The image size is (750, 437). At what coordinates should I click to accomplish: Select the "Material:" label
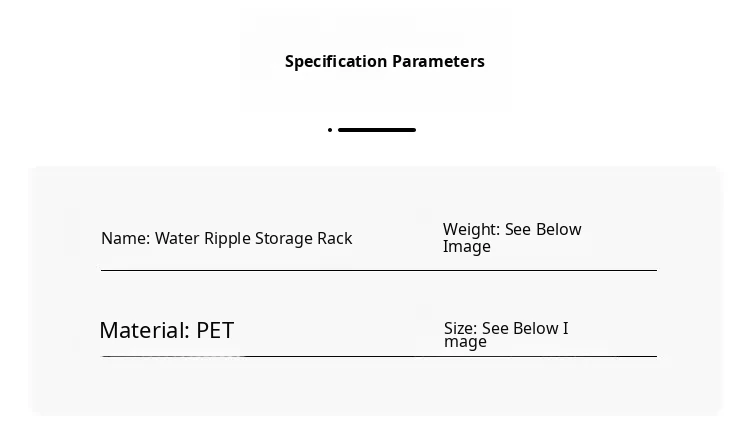[144, 331]
